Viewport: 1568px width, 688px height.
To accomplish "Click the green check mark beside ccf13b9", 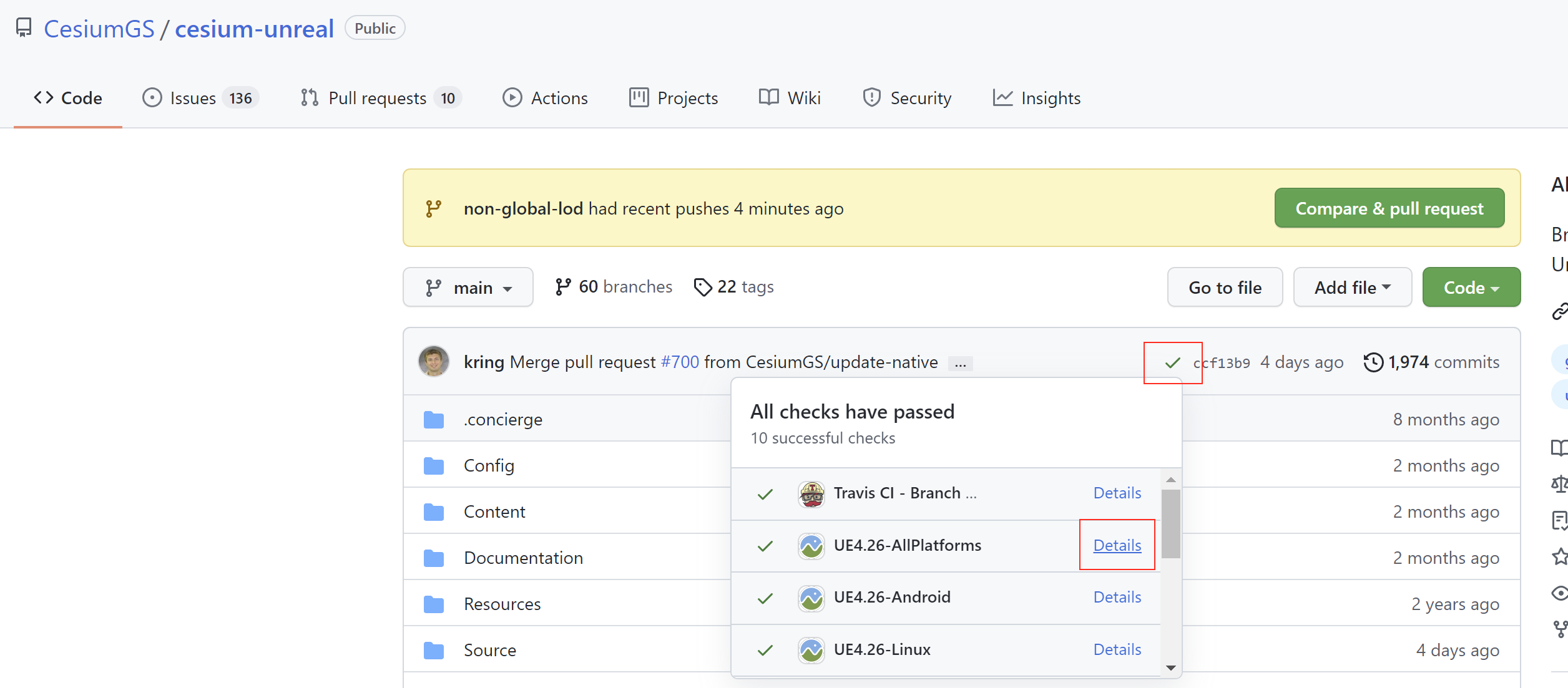I will pyautogui.click(x=1172, y=362).
